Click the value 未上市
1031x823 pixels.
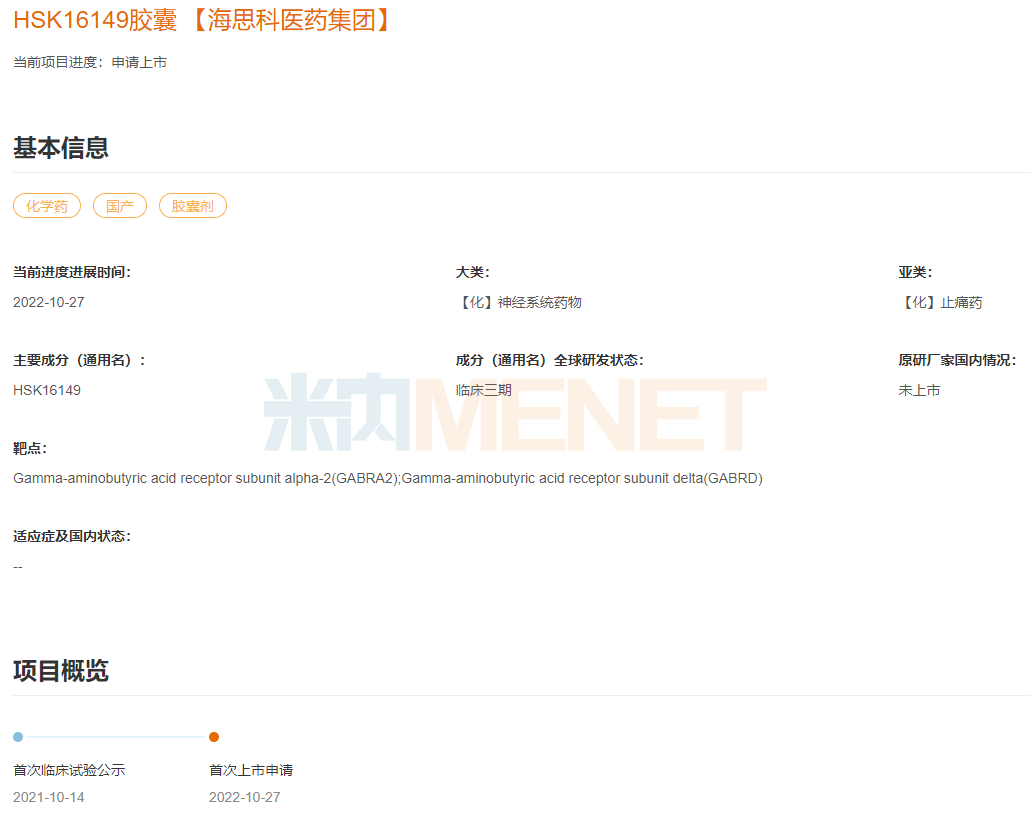[919, 390]
